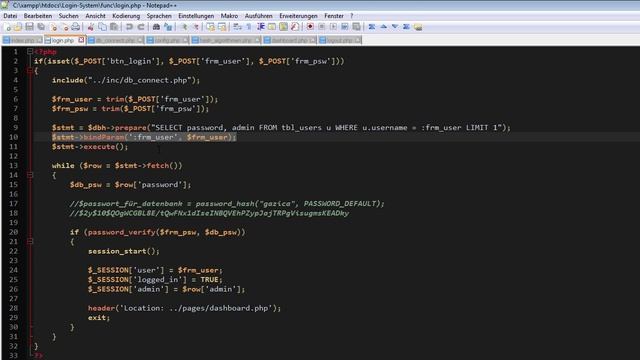Screen dimensions: 640x360
Task: Click line number 9 in the margin
Action: [x=16, y=127]
